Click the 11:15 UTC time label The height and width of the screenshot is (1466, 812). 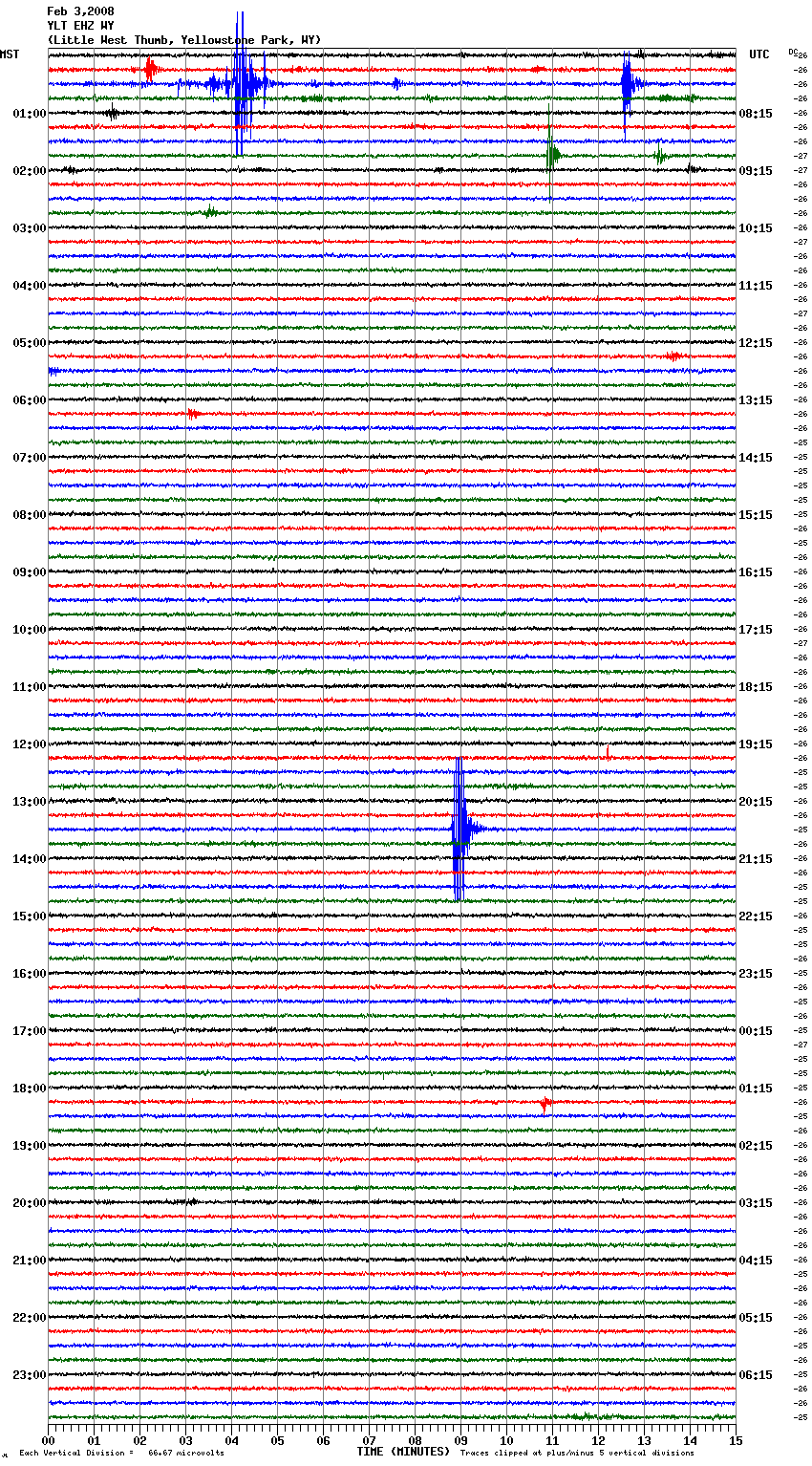756,286
